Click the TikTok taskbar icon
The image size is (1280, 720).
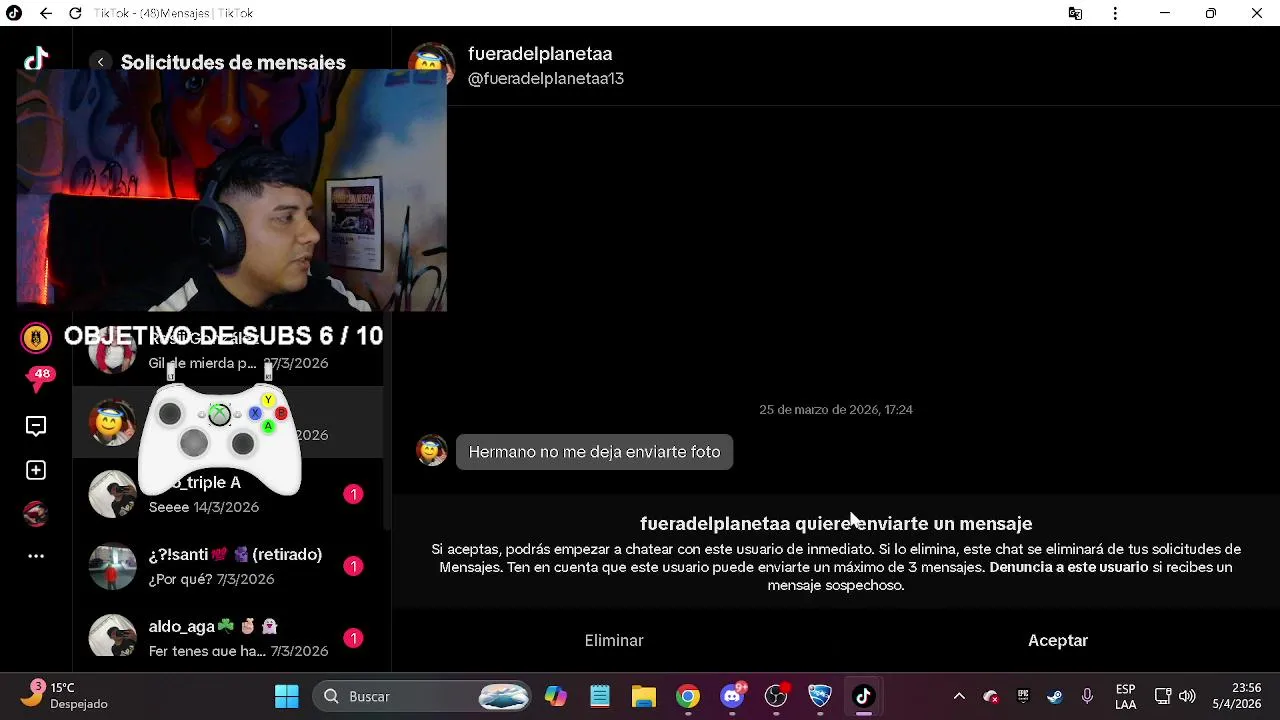click(864, 696)
